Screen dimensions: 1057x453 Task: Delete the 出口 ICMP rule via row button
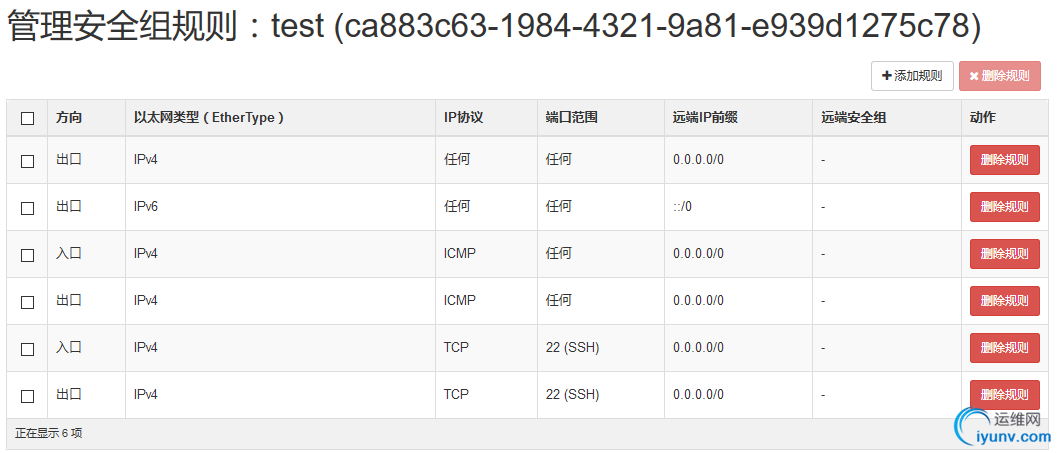[1004, 301]
